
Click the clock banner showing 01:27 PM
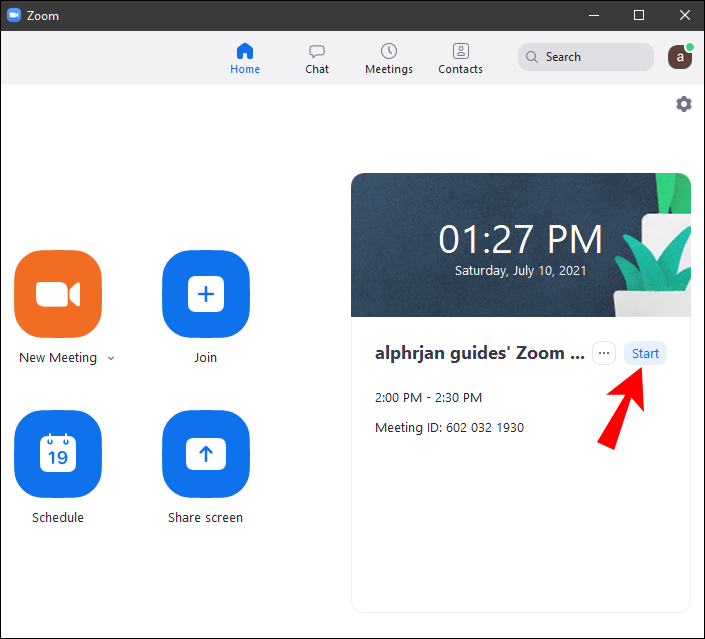point(521,245)
